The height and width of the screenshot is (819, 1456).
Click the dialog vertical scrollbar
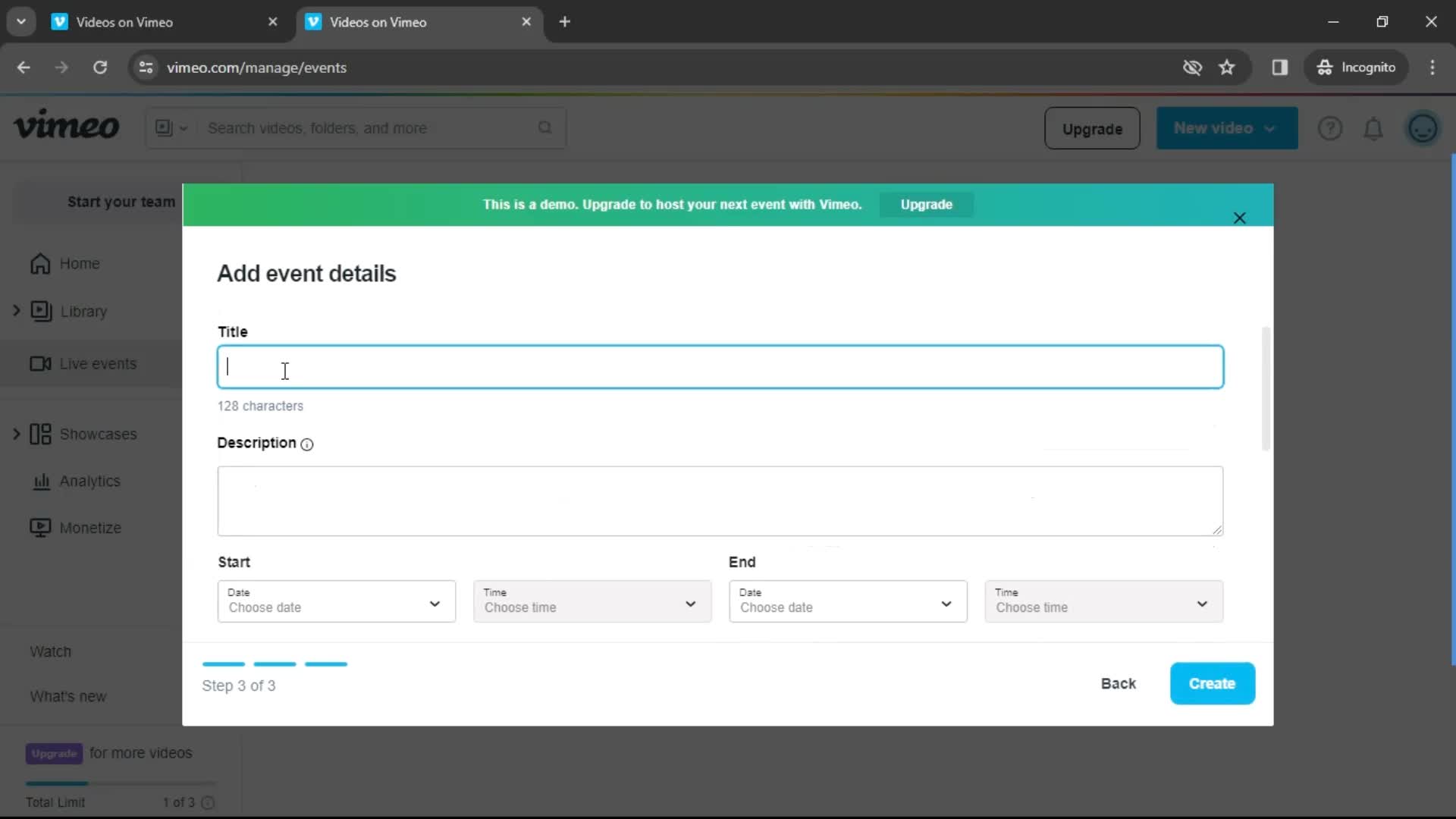(1265, 388)
